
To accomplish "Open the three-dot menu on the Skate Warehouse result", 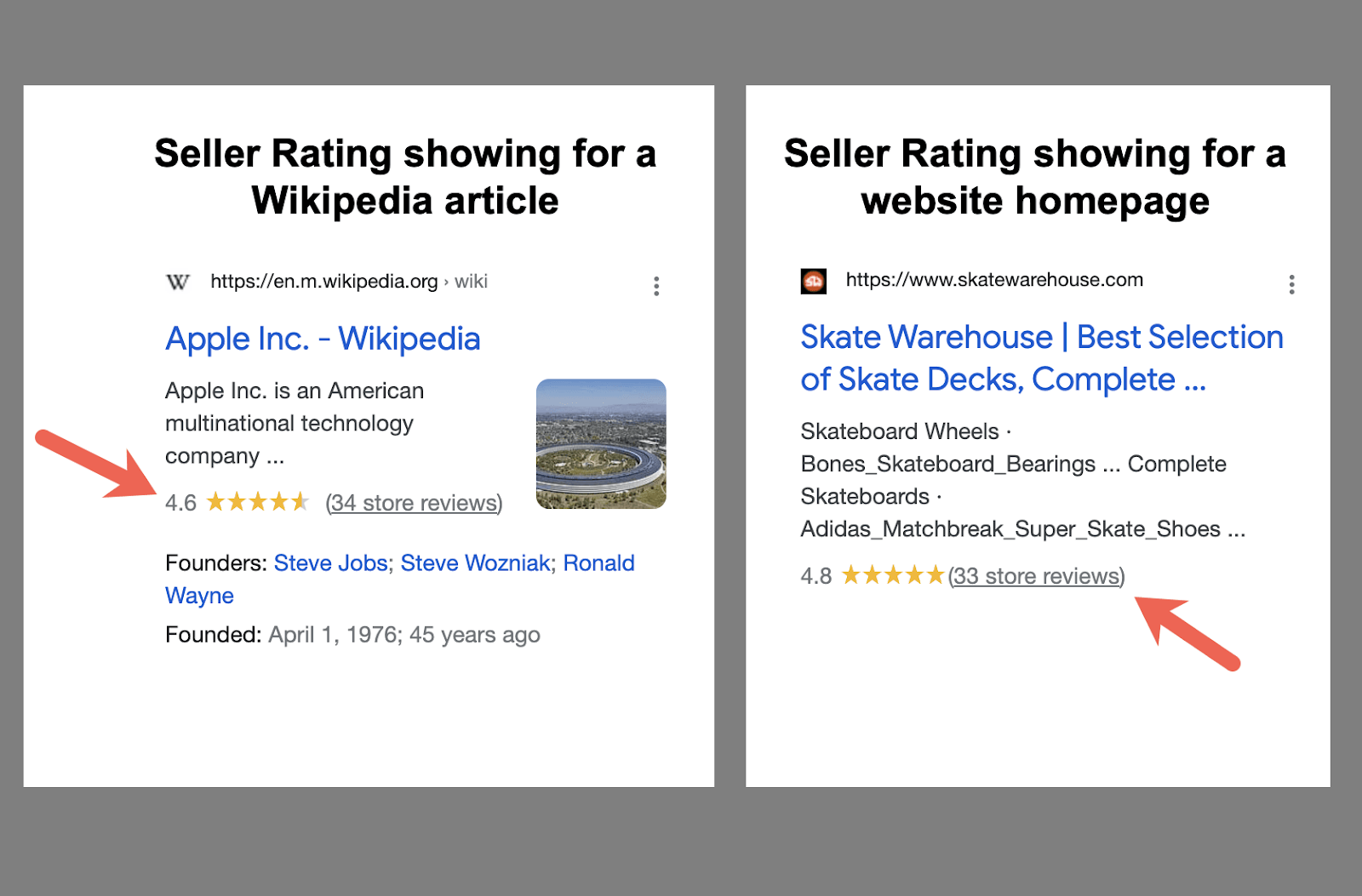I will coord(1291,286).
